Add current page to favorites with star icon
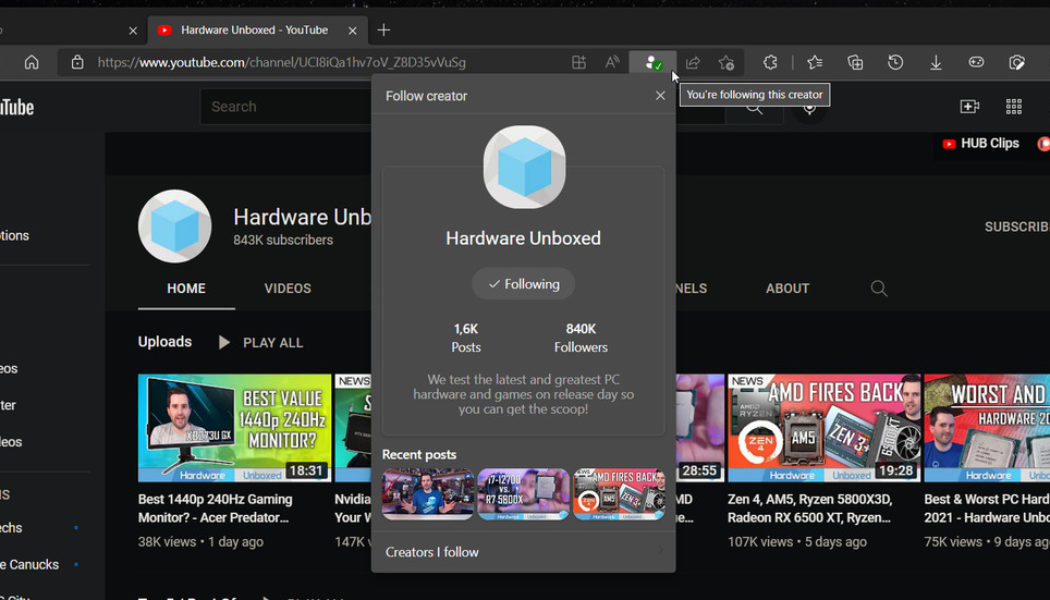Viewport: 1050px width, 600px height. (726, 62)
